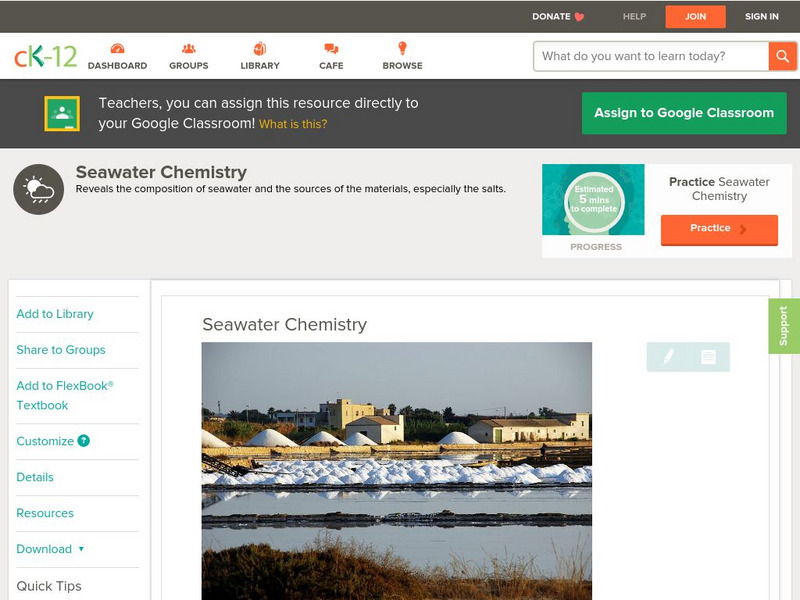The image size is (800, 600).
Task: Click the estimated time progress circle
Action: (594, 200)
